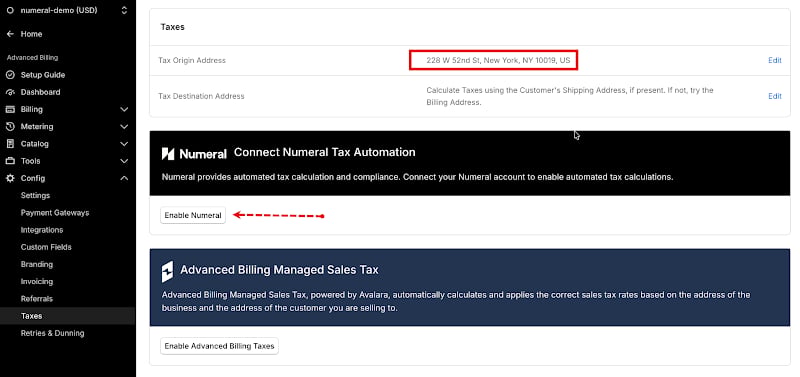The width and height of the screenshot is (800, 377).
Task: Click the Numeral logo
Action: [x=194, y=154]
